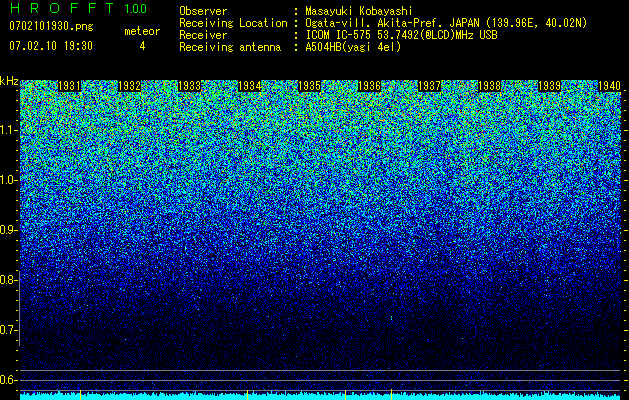Click the 1931 time label
The width and height of the screenshot is (629, 400).
[x=69, y=86]
